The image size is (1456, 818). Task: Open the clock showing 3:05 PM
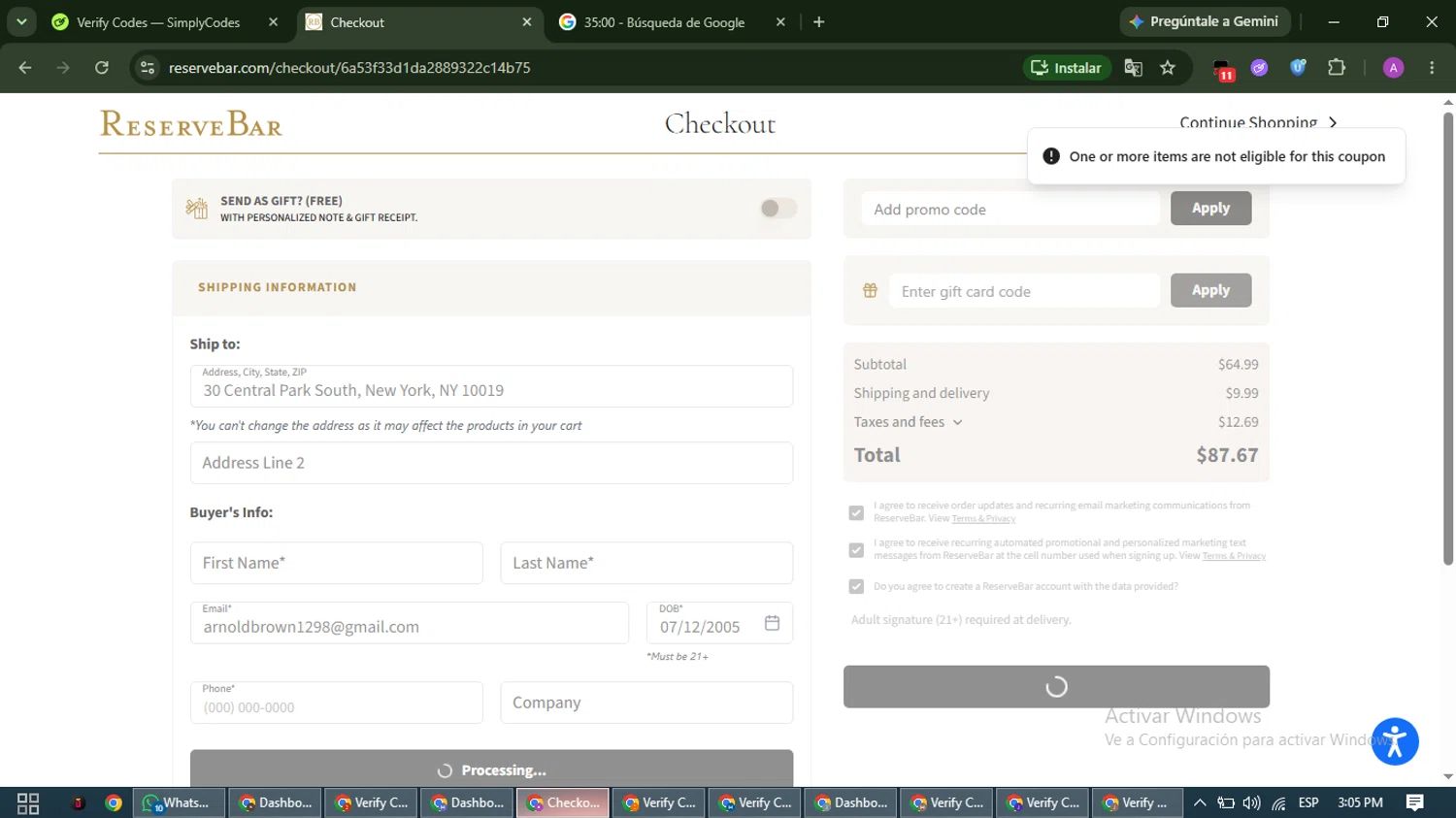coord(1360,802)
